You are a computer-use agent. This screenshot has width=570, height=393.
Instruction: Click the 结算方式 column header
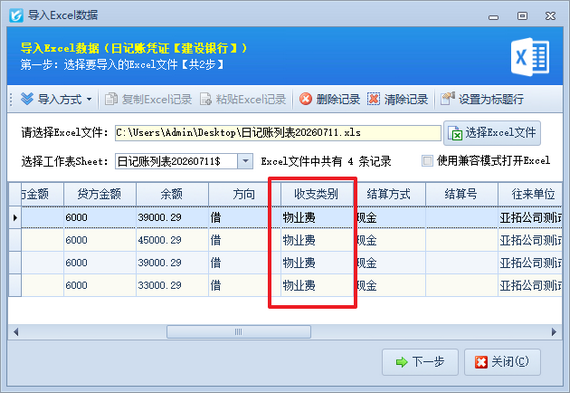coord(389,194)
